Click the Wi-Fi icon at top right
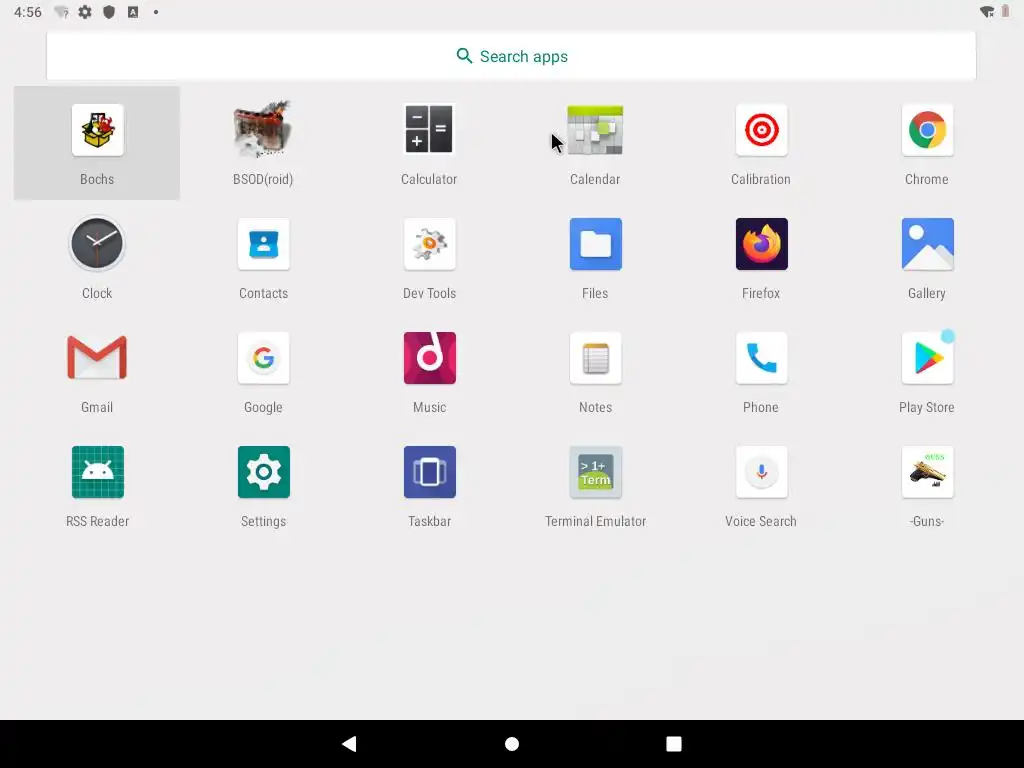 [987, 12]
